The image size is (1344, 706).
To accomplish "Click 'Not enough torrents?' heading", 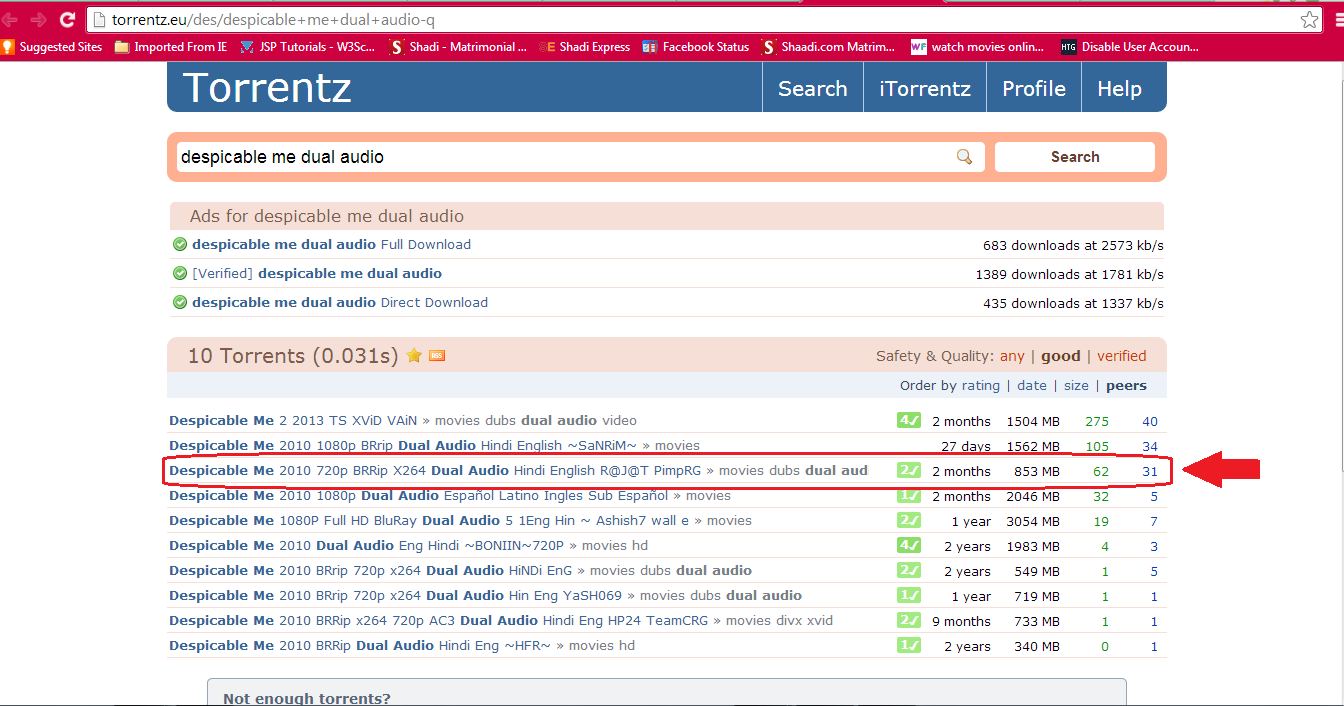I will (x=307, y=698).
